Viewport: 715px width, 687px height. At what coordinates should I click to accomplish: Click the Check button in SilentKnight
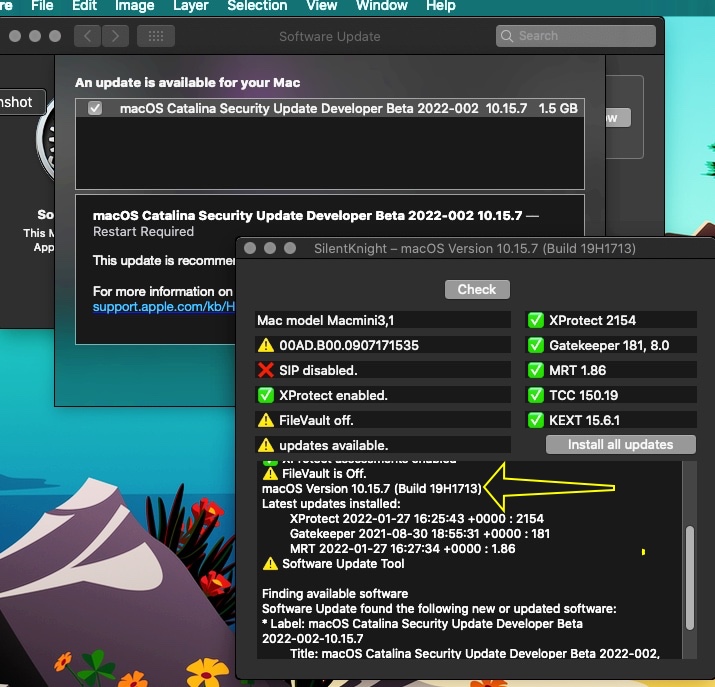(x=477, y=289)
